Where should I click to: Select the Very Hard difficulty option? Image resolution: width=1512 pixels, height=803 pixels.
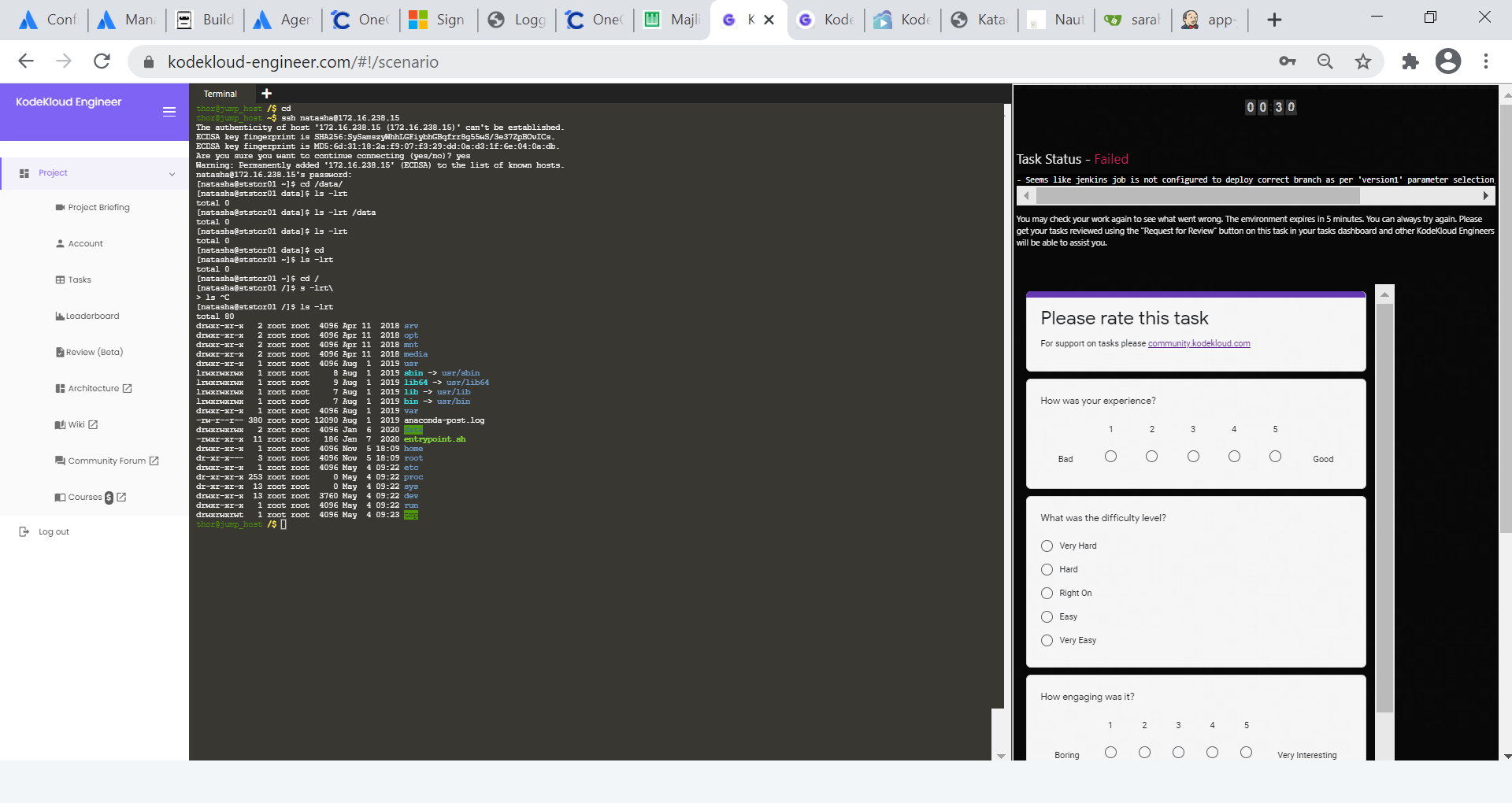pos(1047,546)
